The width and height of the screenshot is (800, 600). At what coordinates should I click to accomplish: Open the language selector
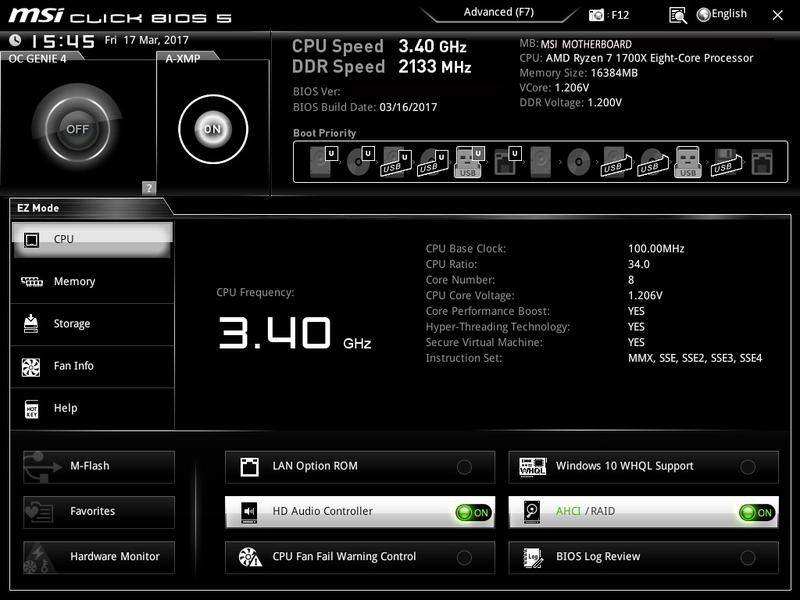721,14
